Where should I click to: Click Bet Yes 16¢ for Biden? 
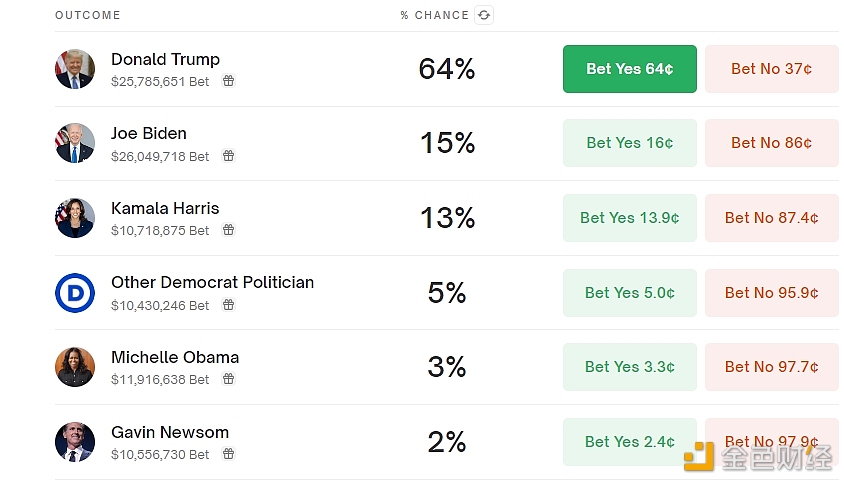[x=630, y=143]
